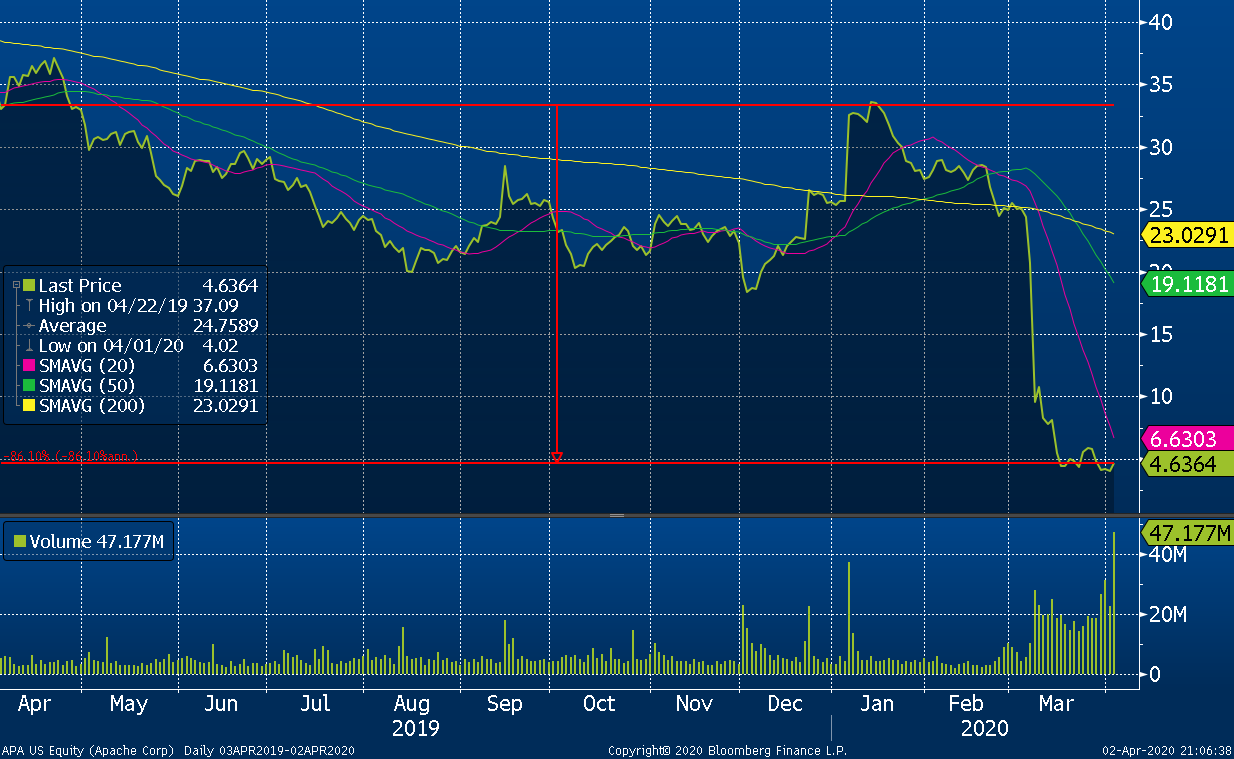
Task: Click the Jun month label on time axis
Action: click(x=221, y=704)
